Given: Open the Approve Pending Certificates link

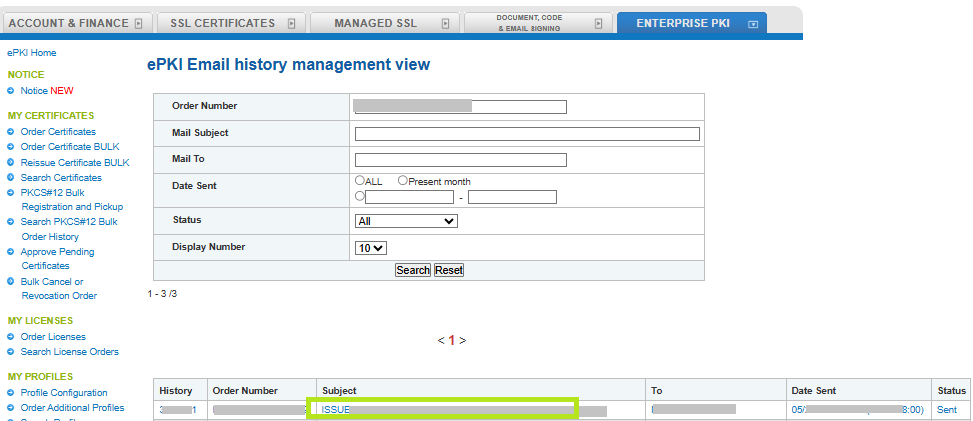Looking at the screenshot, I should (57, 258).
